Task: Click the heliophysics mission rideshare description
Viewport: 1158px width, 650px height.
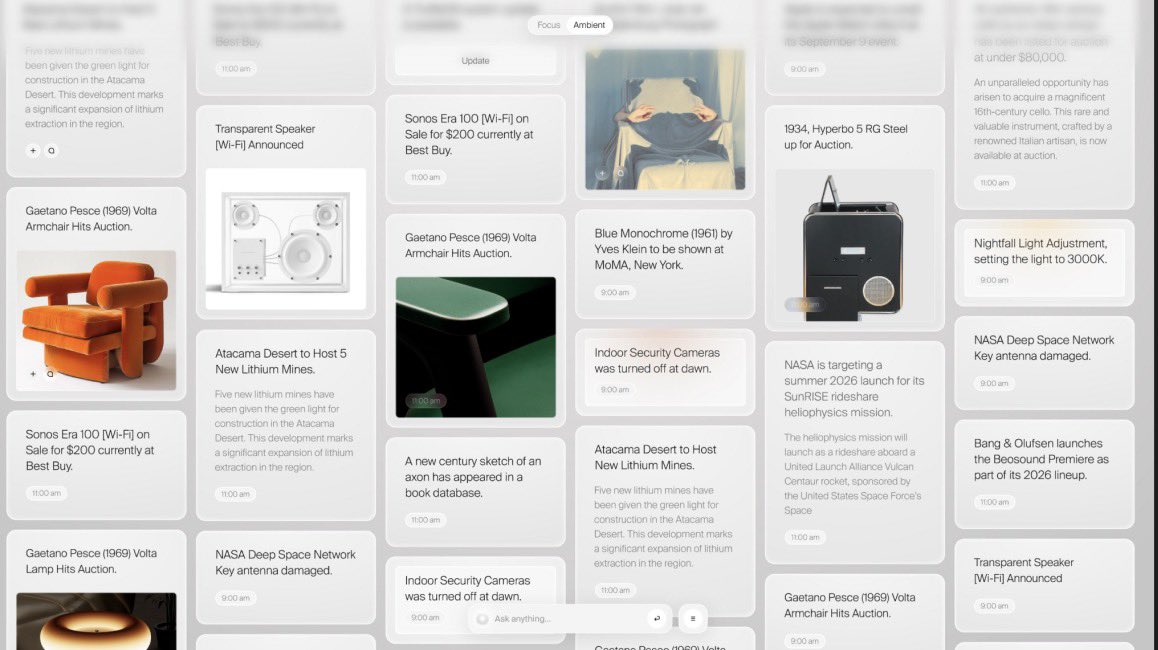Action: click(x=853, y=474)
